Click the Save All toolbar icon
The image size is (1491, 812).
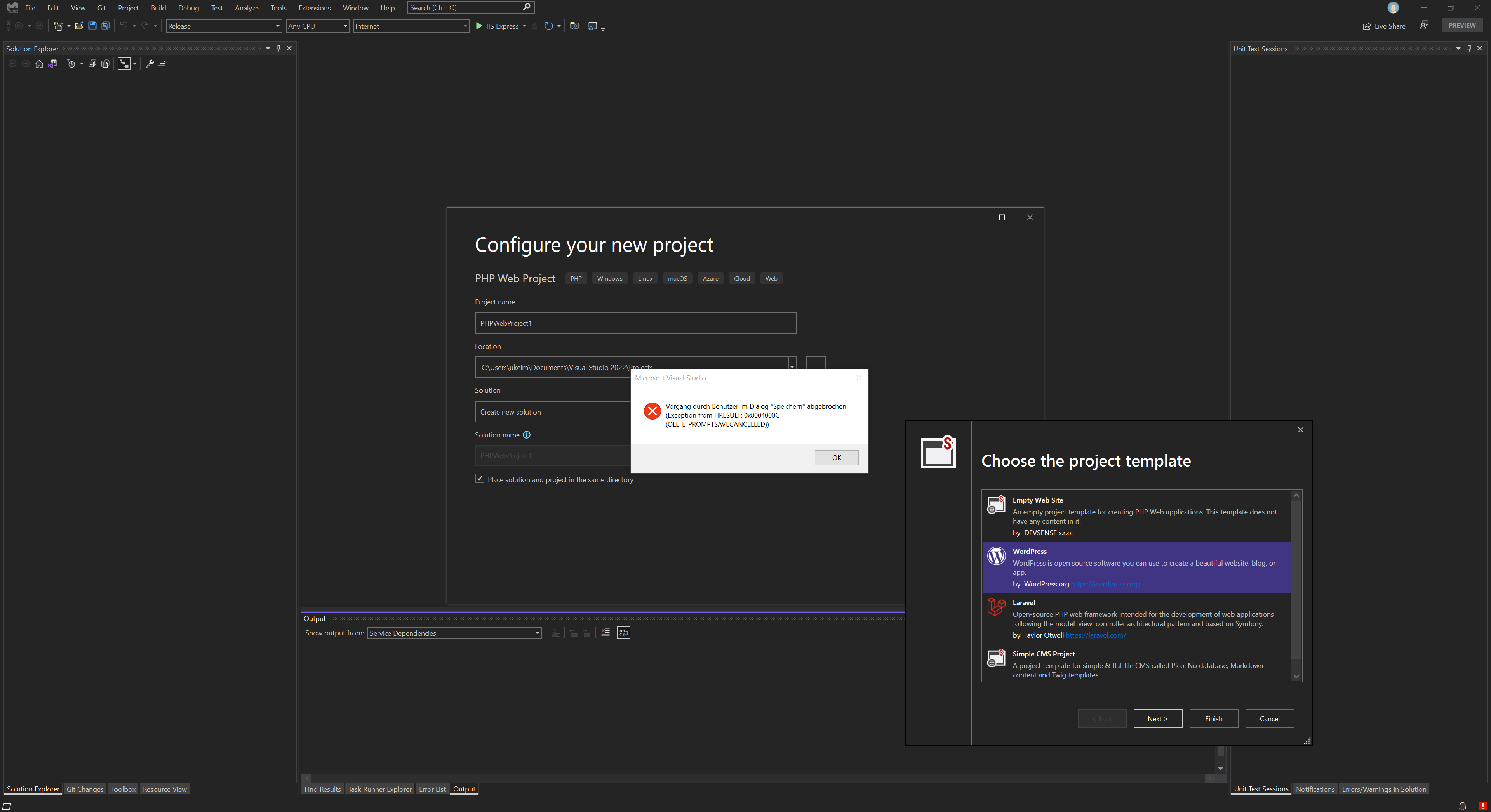[x=105, y=26]
